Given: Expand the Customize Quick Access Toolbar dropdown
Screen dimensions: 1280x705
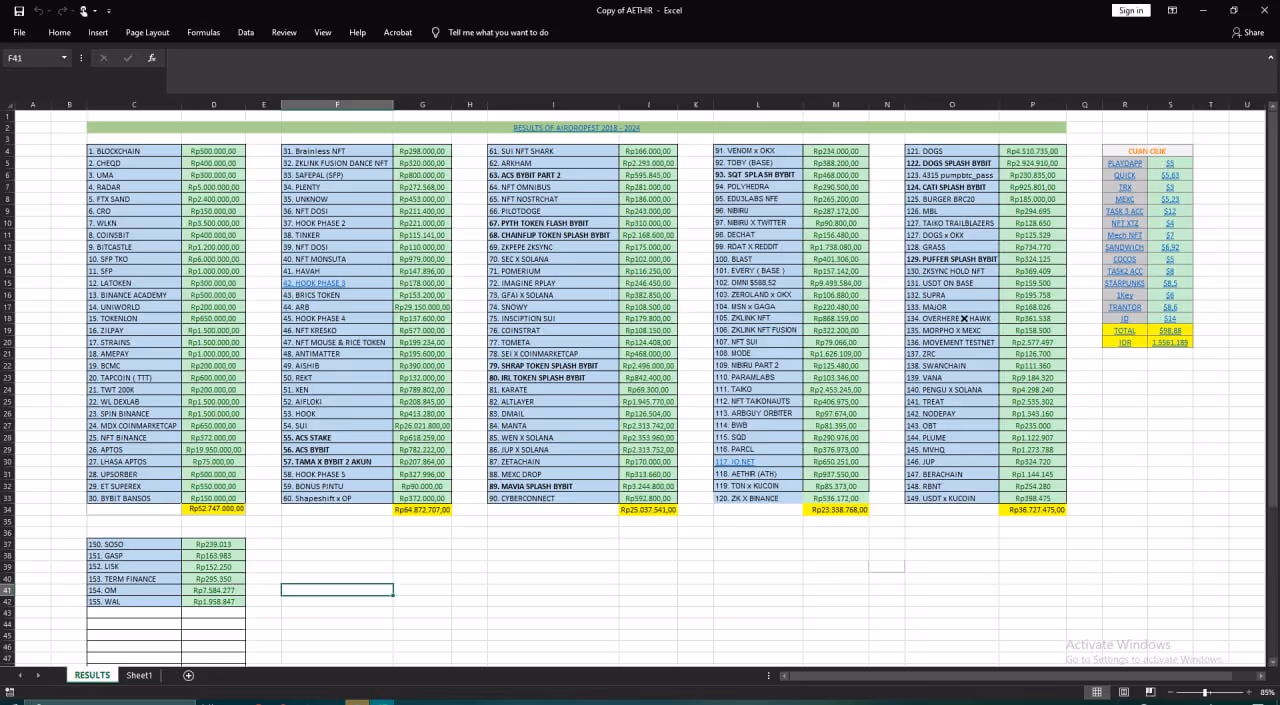Looking at the screenshot, I should [x=108, y=10].
